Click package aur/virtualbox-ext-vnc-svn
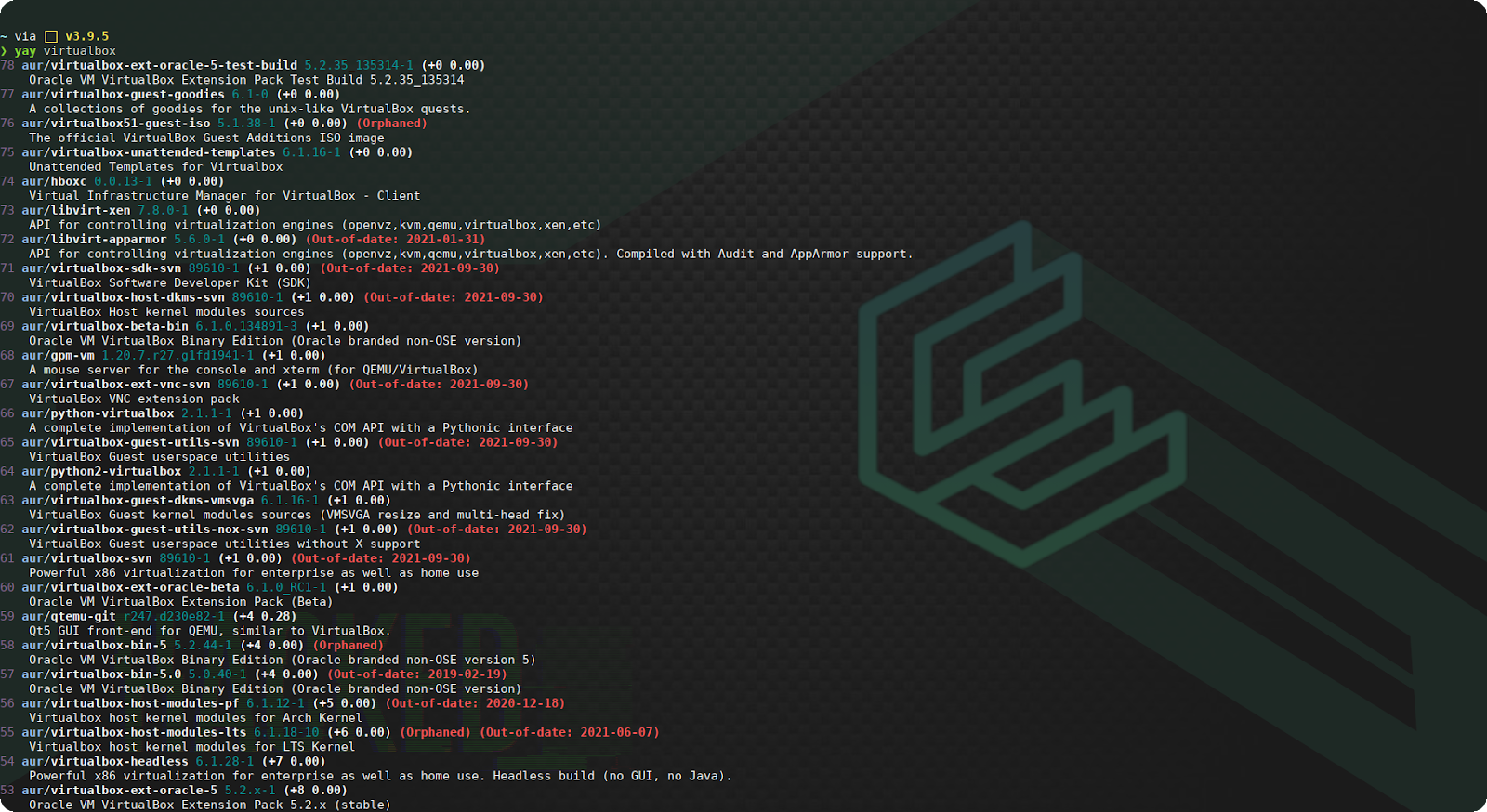This screenshot has width=1487, height=812. click(116, 384)
